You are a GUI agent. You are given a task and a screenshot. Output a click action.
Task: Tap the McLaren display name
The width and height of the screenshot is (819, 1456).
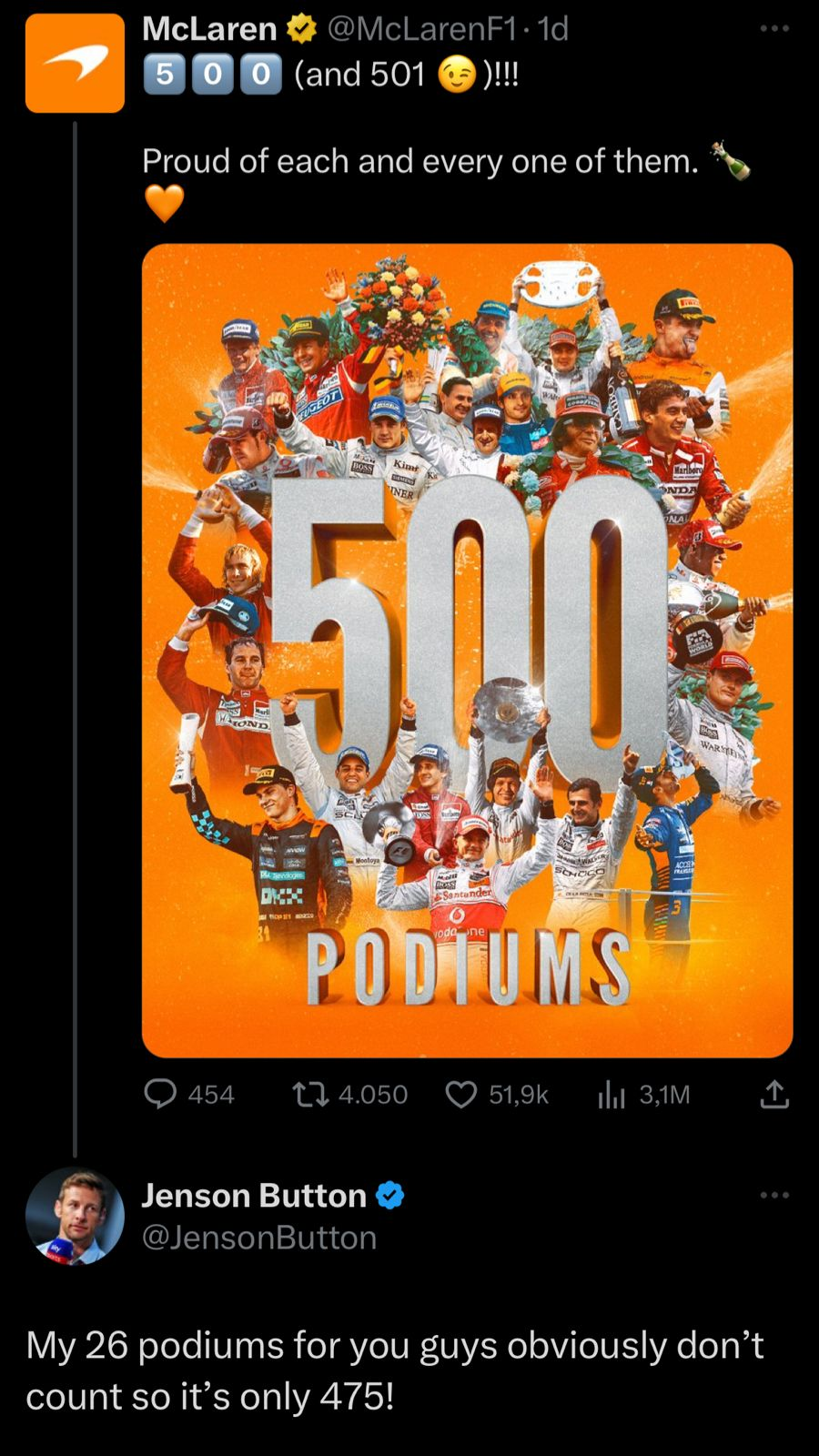209,29
